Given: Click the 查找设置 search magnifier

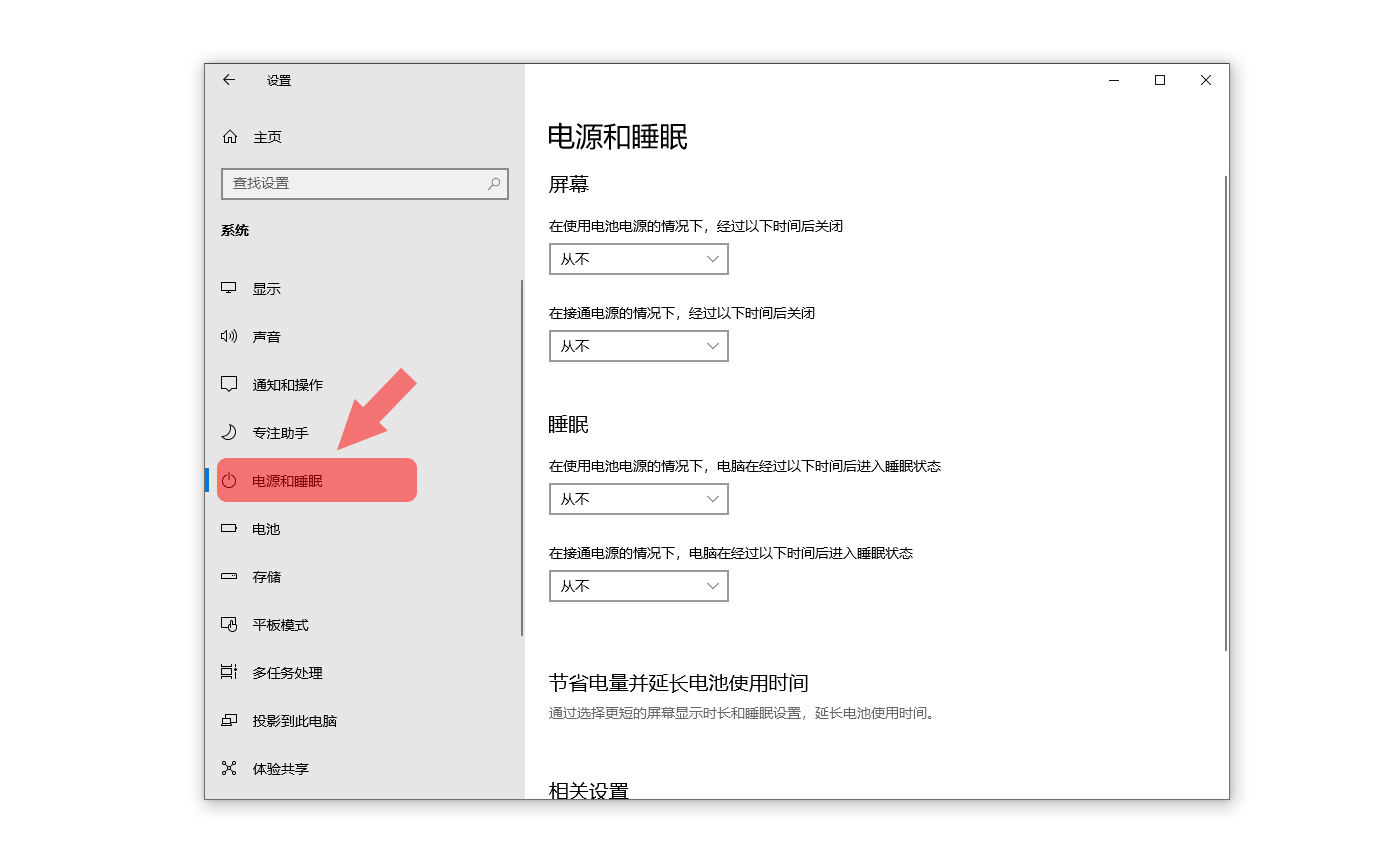Looking at the screenshot, I should [x=494, y=184].
